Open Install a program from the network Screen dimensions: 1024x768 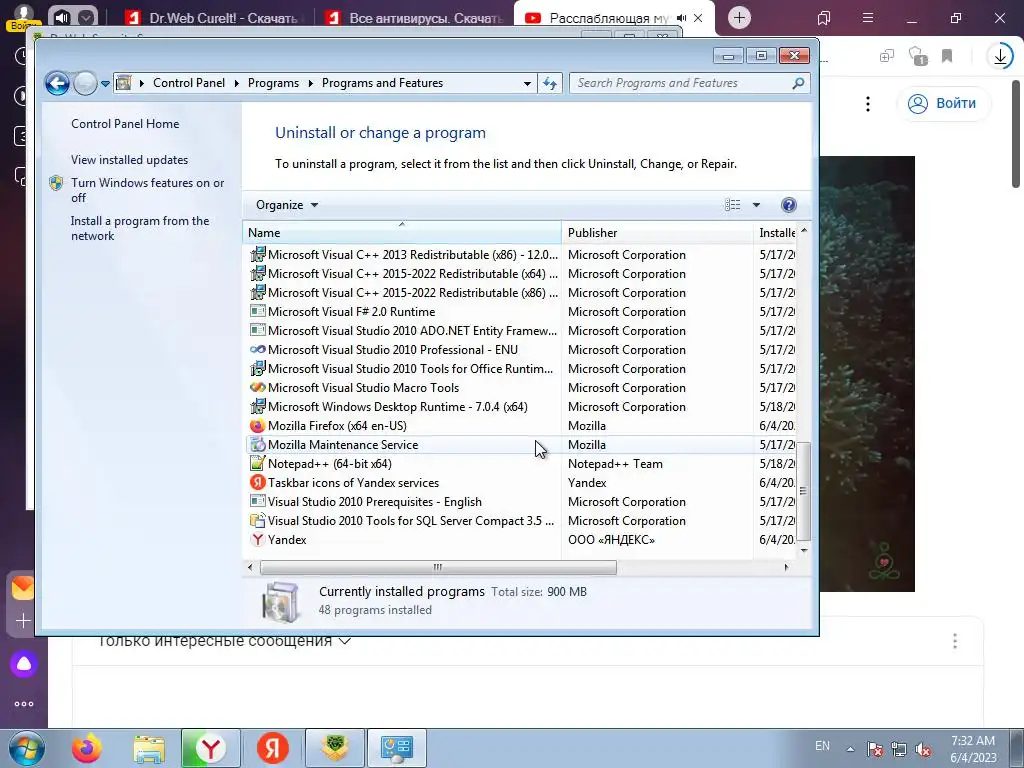140,228
